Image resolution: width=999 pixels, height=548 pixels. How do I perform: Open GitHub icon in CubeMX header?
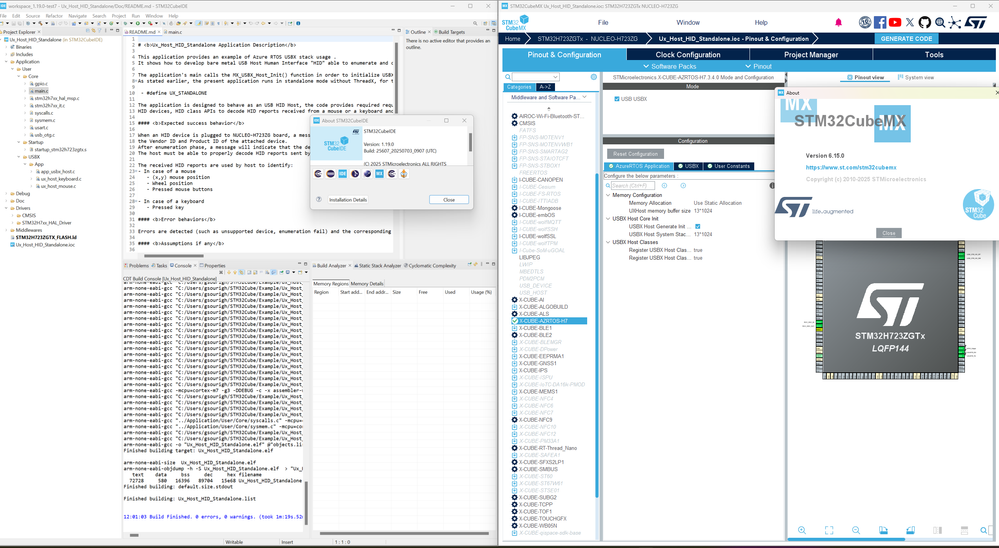point(924,22)
